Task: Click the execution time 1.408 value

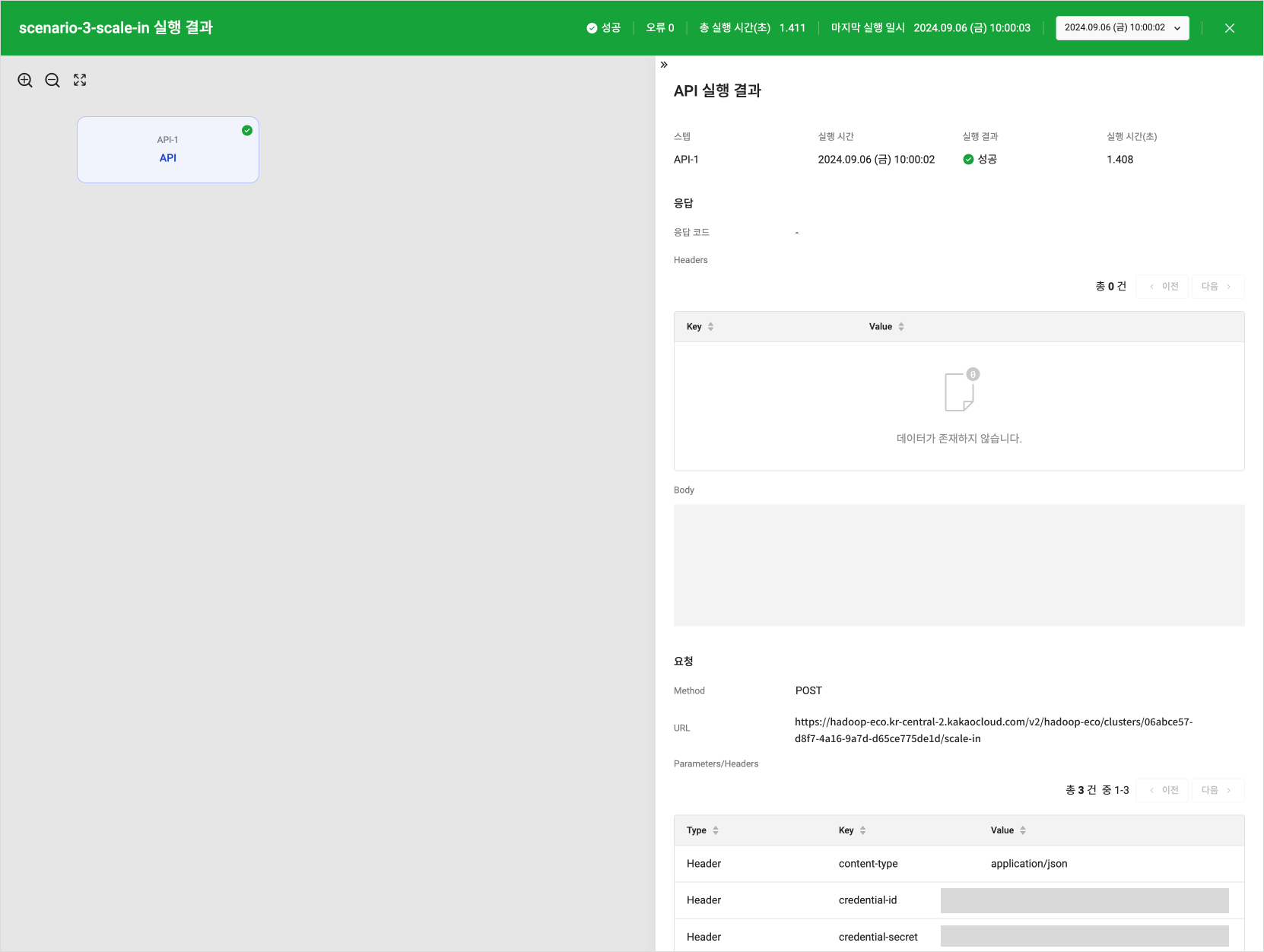Action: coord(1119,160)
